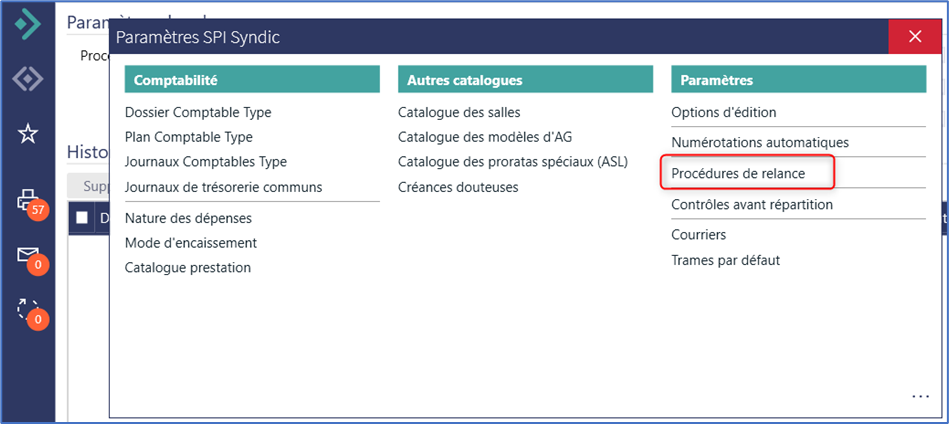Open Catalogue des salles
Image resolution: width=949 pixels, height=424 pixels.
pyautogui.click(x=459, y=113)
